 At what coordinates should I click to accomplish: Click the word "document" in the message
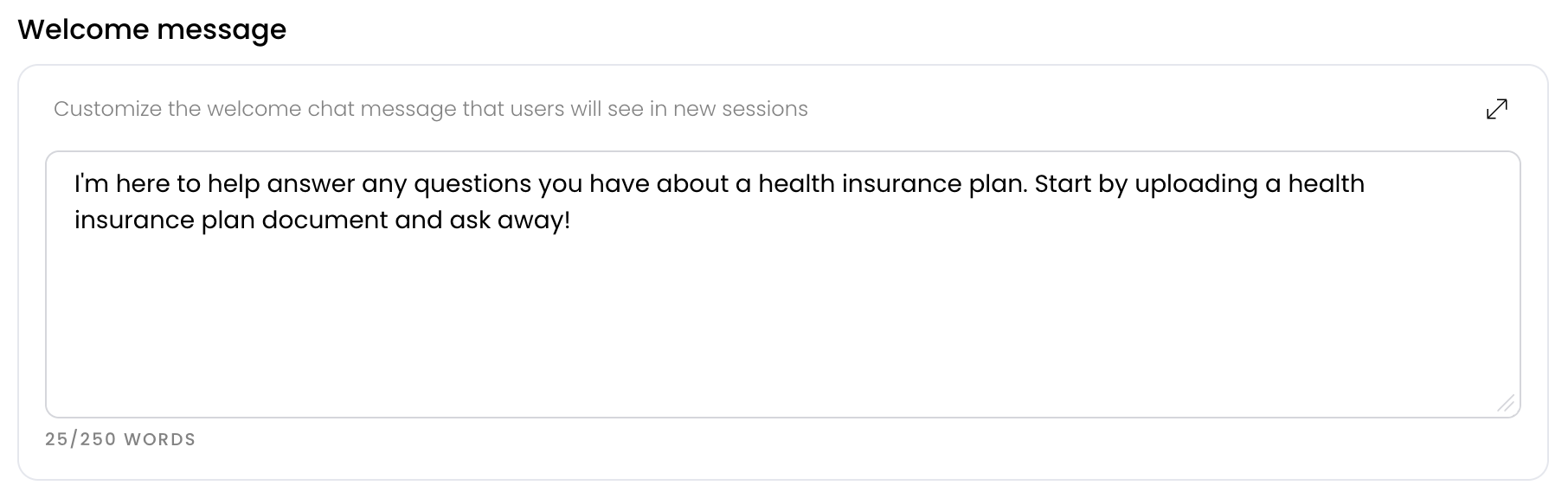pyautogui.click(x=325, y=220)
